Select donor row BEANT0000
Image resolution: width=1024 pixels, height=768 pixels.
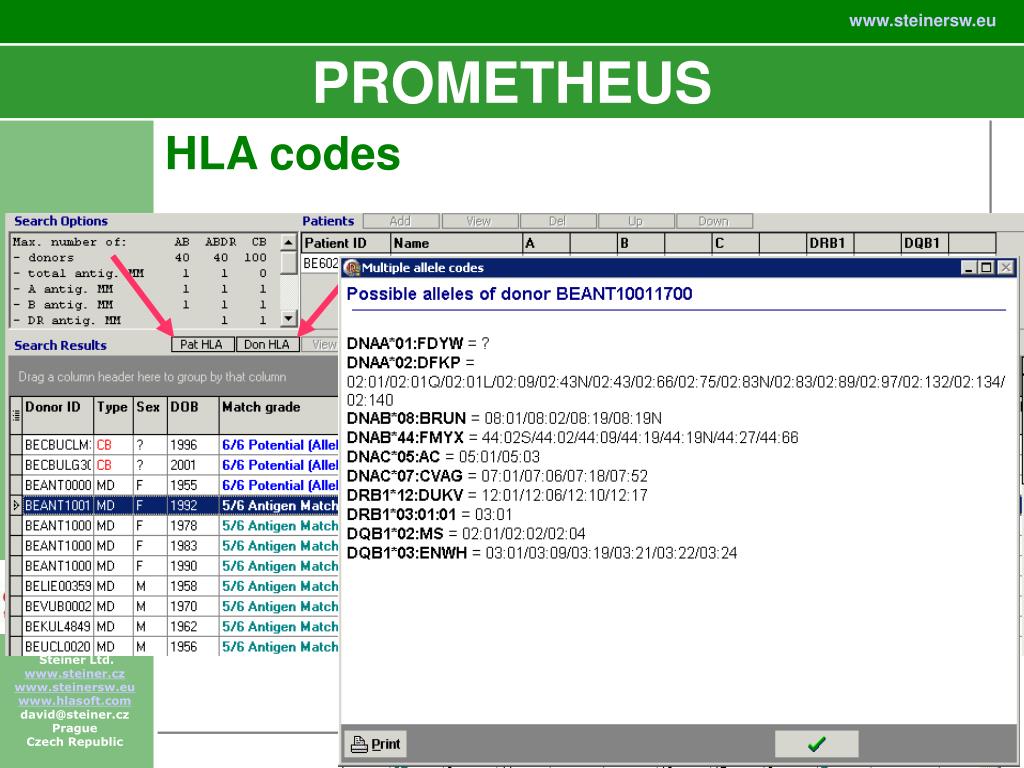pos(175,485)
